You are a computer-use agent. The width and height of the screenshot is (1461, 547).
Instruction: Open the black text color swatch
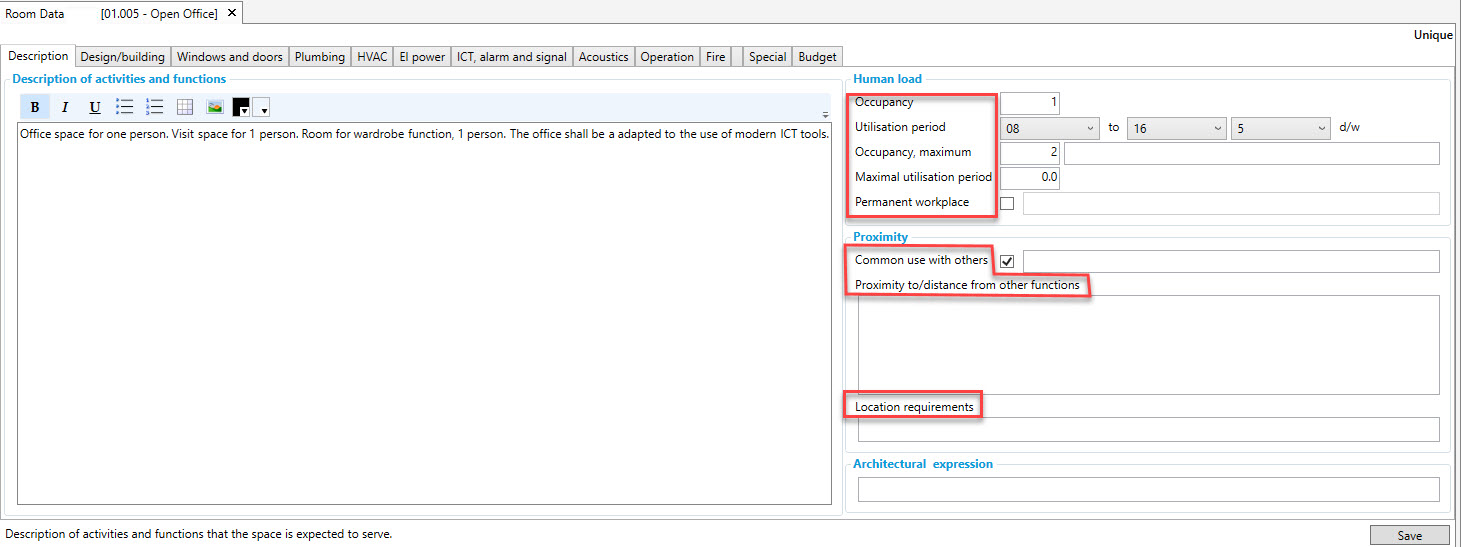(x=241, y=107)
